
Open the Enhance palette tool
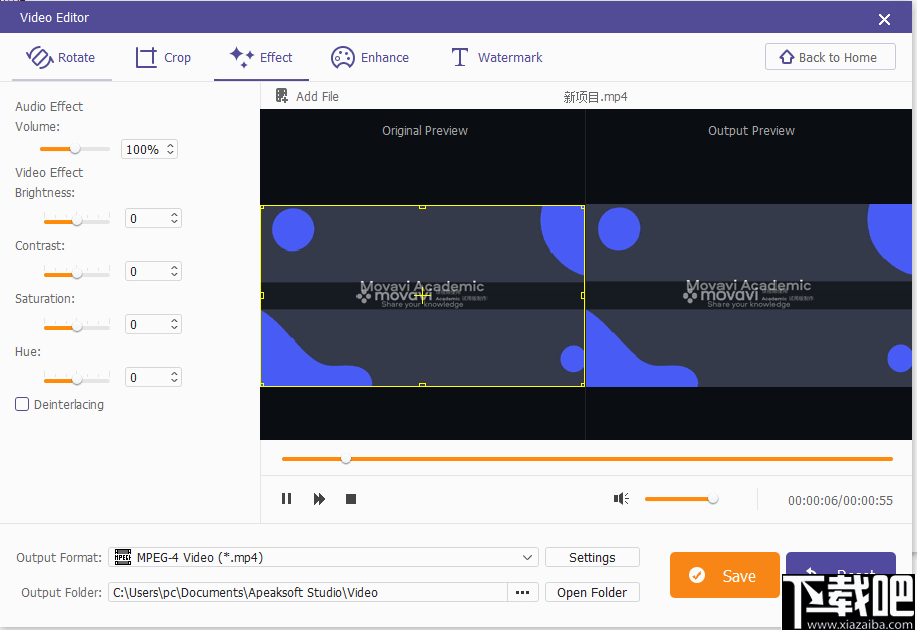pyautogui.click(x=342, y=57)
